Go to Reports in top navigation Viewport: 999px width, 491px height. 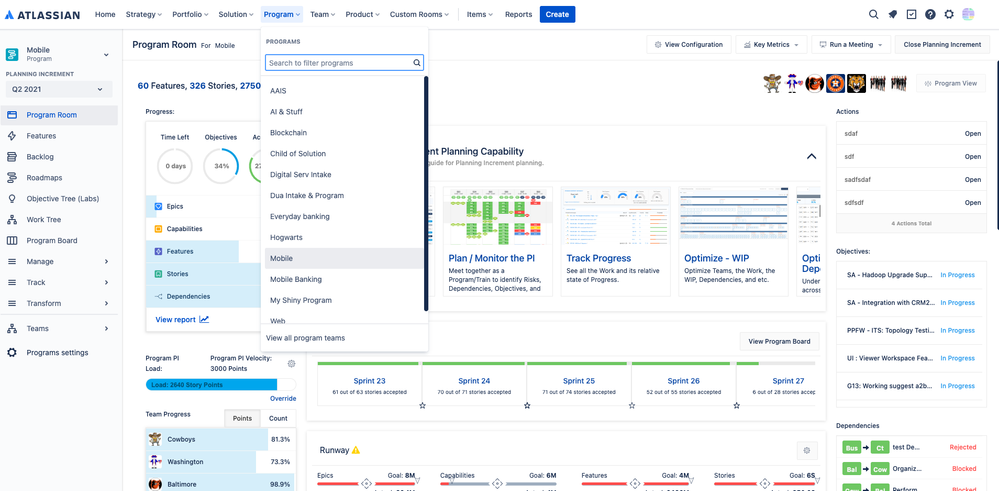[518, 14]
